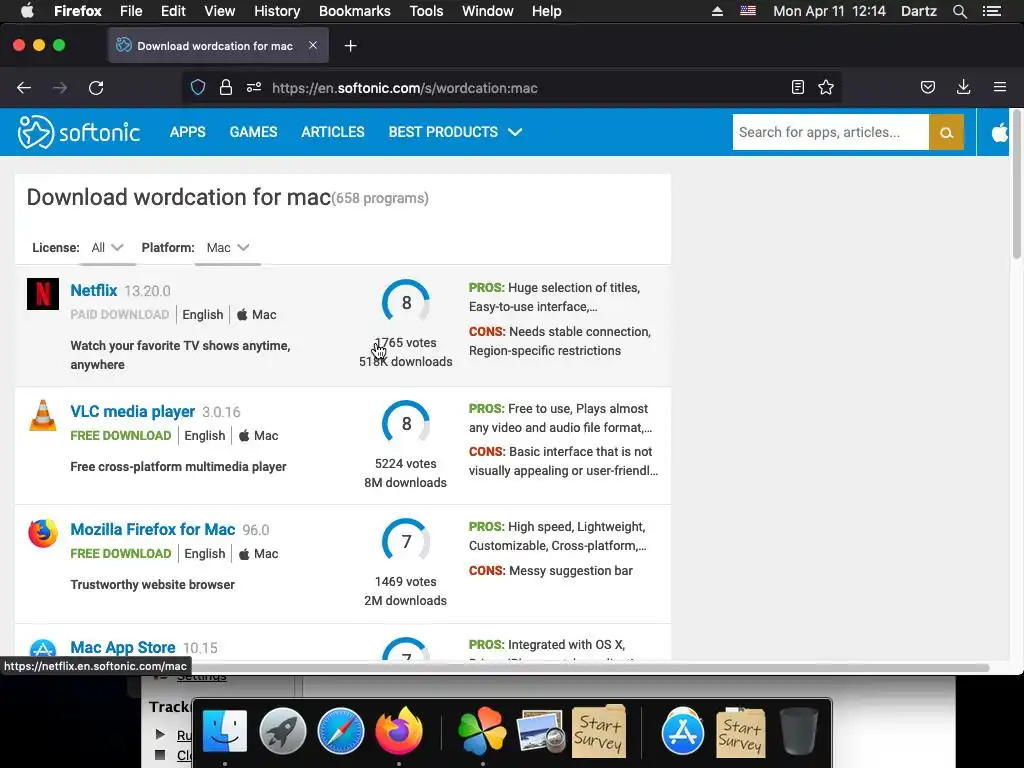Click the site security padlock icon
The image size is (1024, 768).
(x=226, y=88)
